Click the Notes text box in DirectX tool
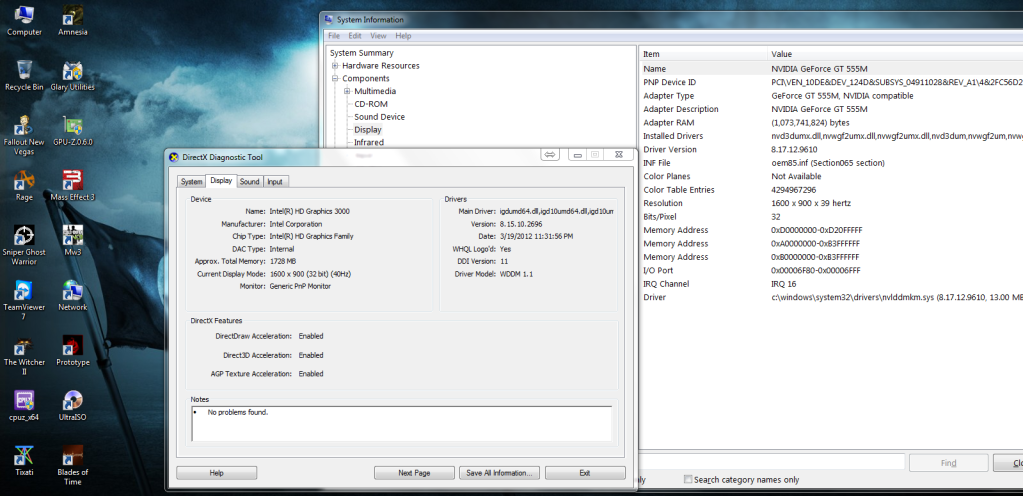The image size is (1023, 496). tap(401, 424)
